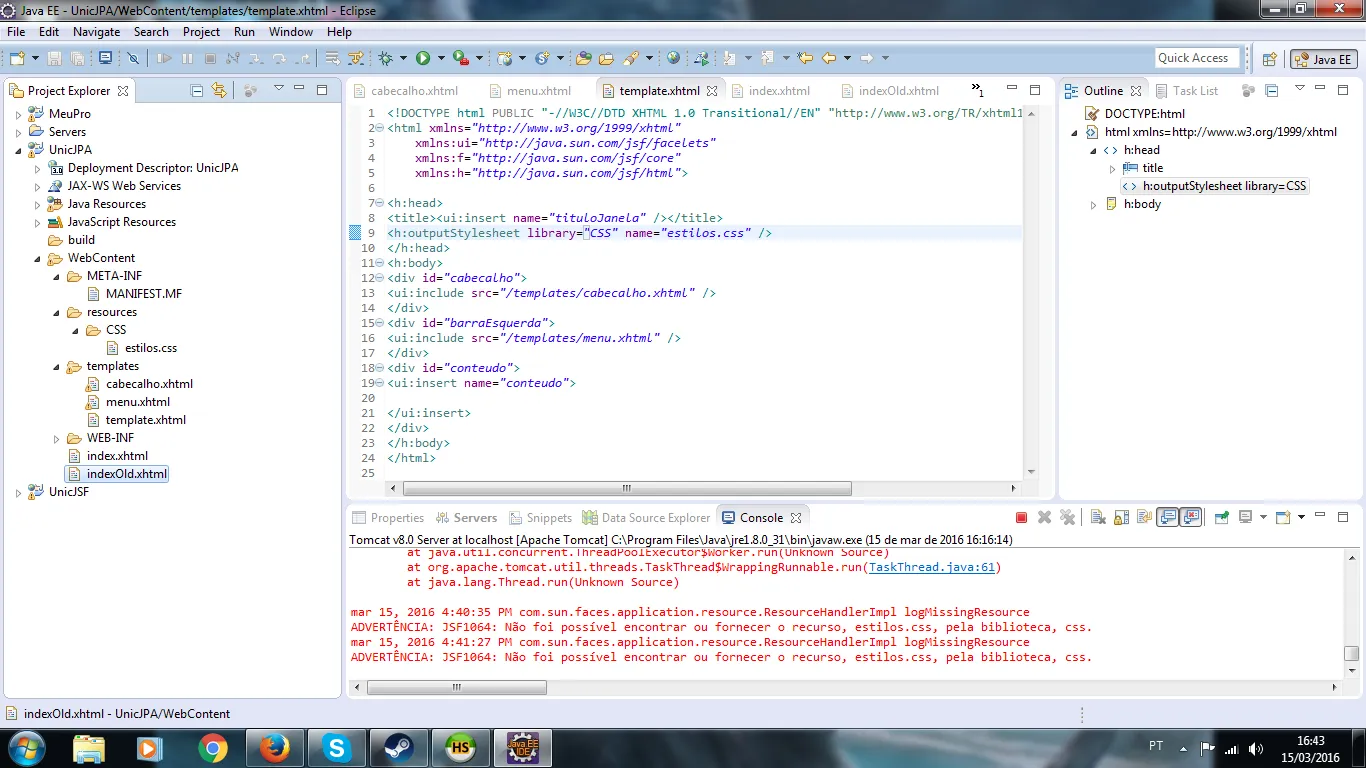Click the Java EE perspective button

(1323, 59)
